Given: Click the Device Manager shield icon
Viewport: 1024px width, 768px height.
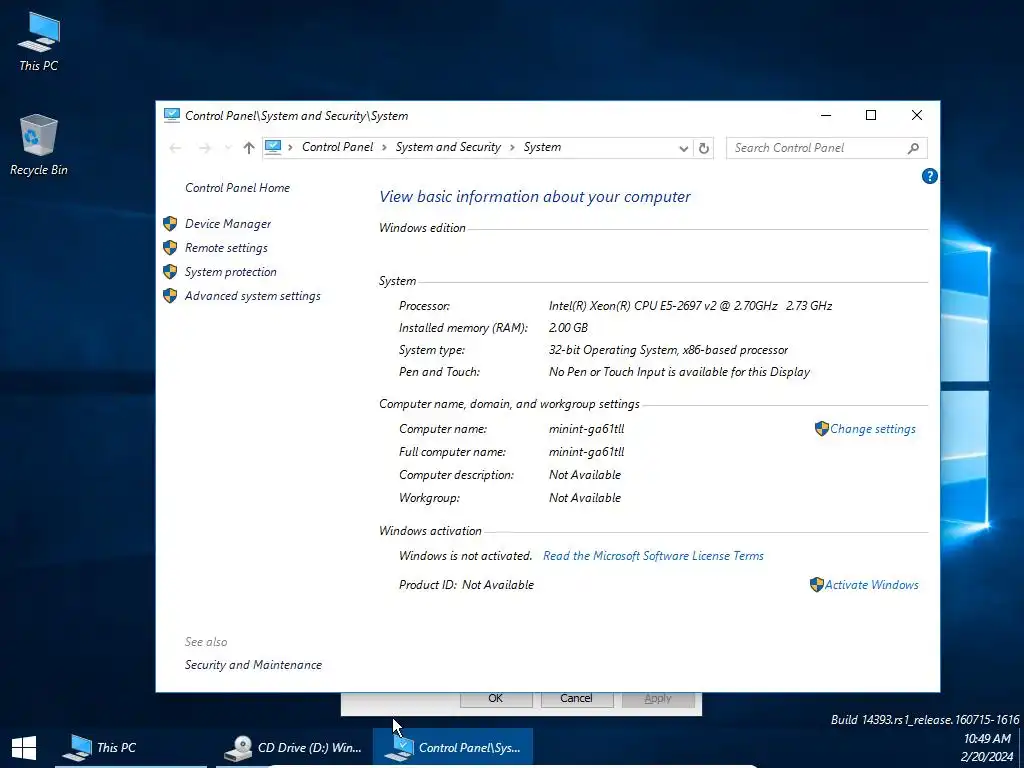Looking at the screenshot, I should [170, 224].
